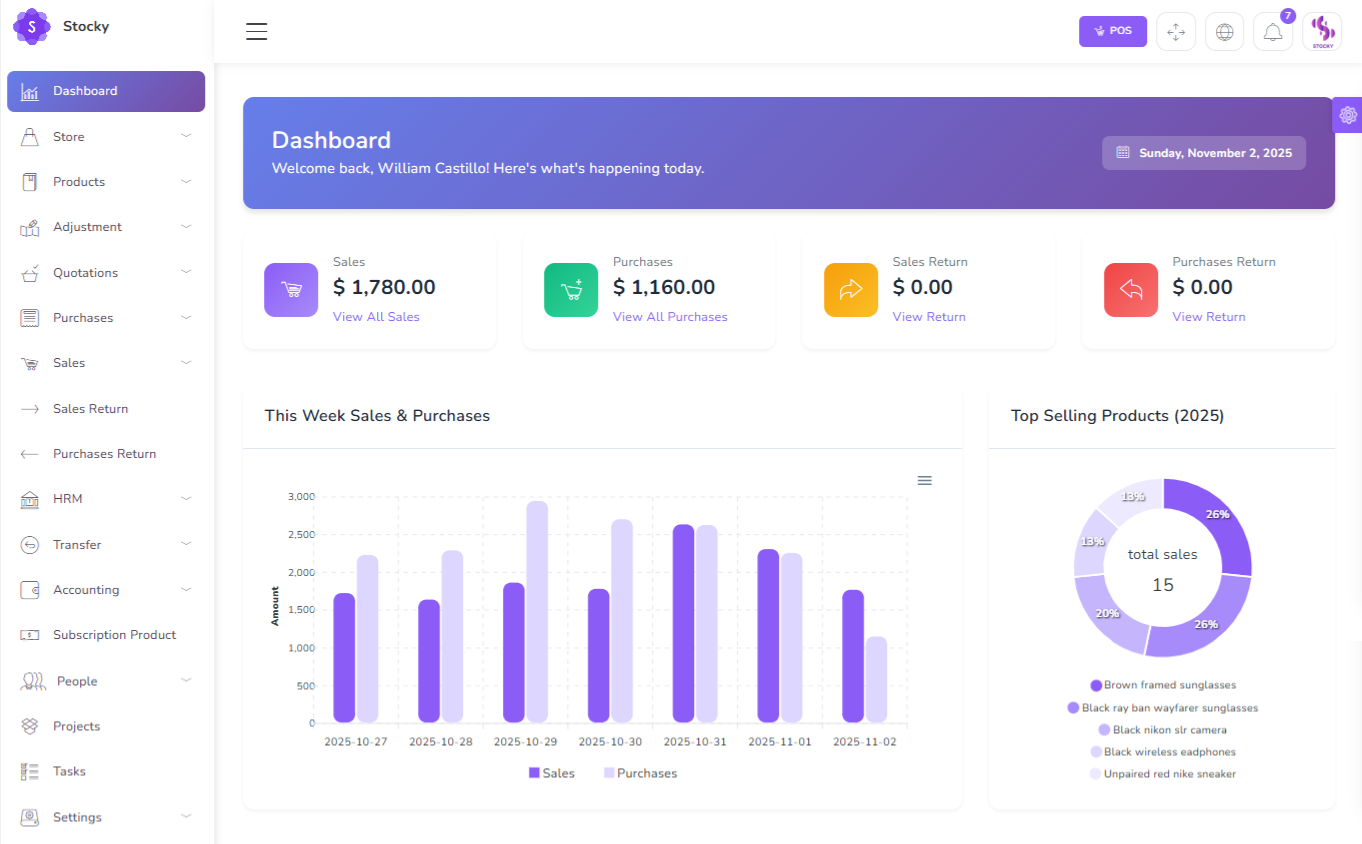The height and width of the screenshot is (844, 1362).
Task: Open the notifications bell icon
Action: coord(1273,31)
